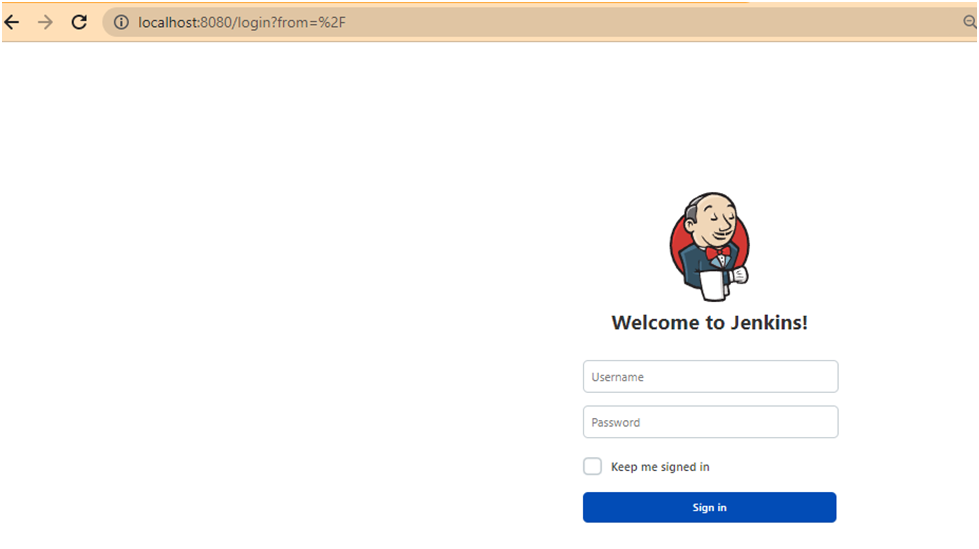Click the browser forward arrow

(45, 22)
